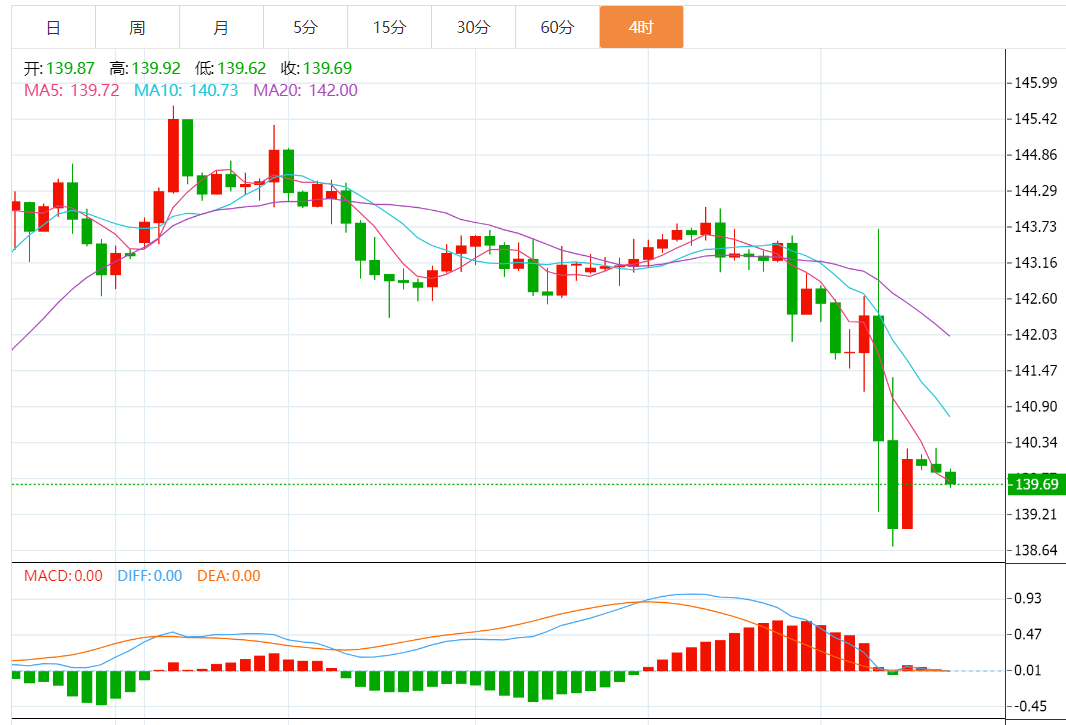Click the DEA: 0.00 indicator label
This screenshot has height=725, width=1066.
pos(228,576)
